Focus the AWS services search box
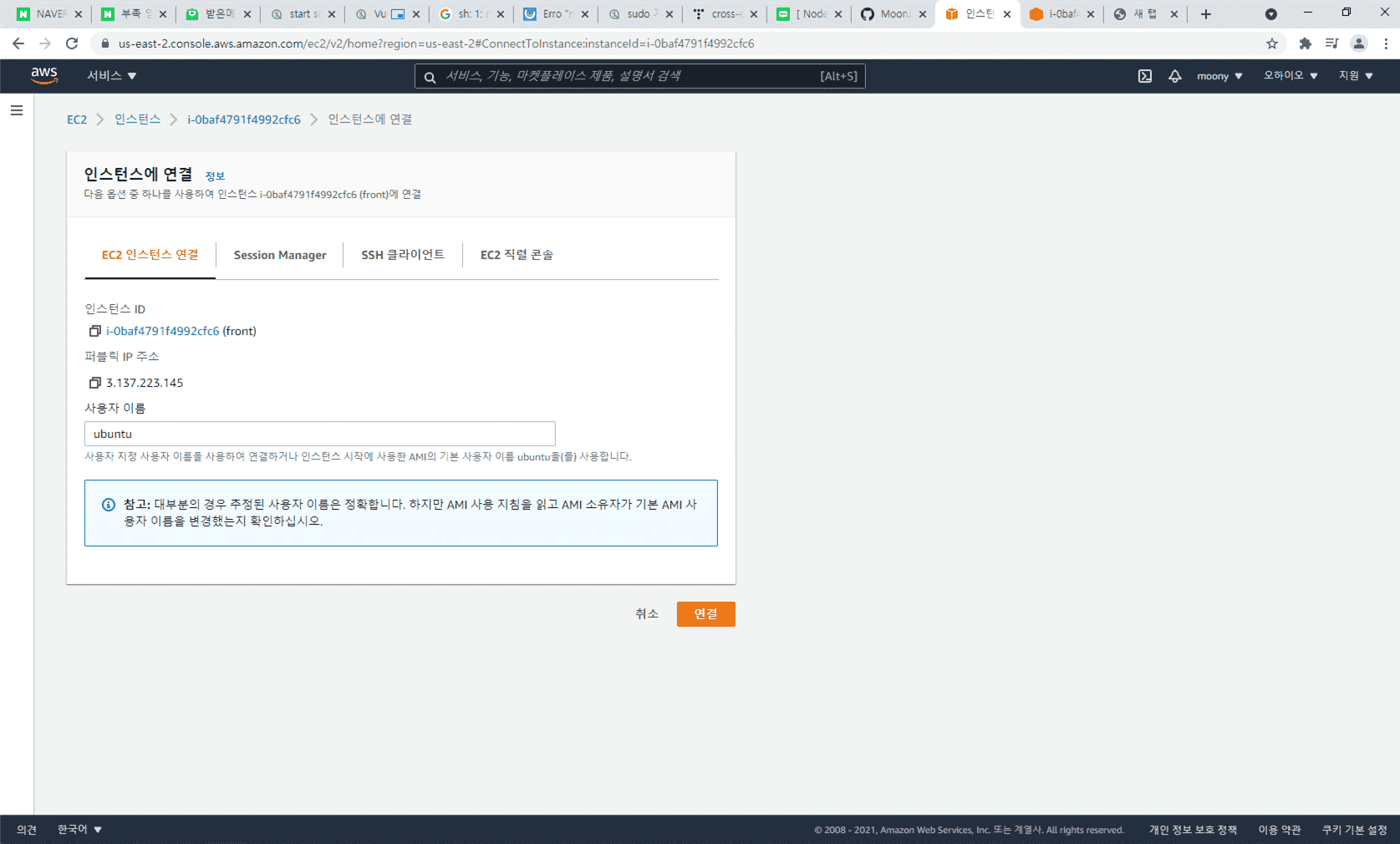 point(640,76)
